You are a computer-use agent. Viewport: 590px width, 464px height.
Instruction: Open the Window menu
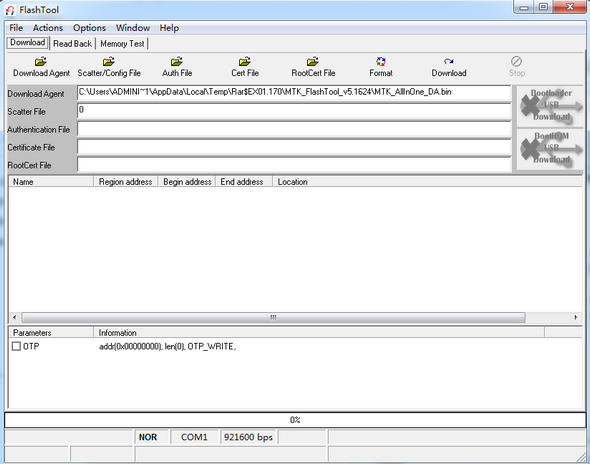[133, 28]
